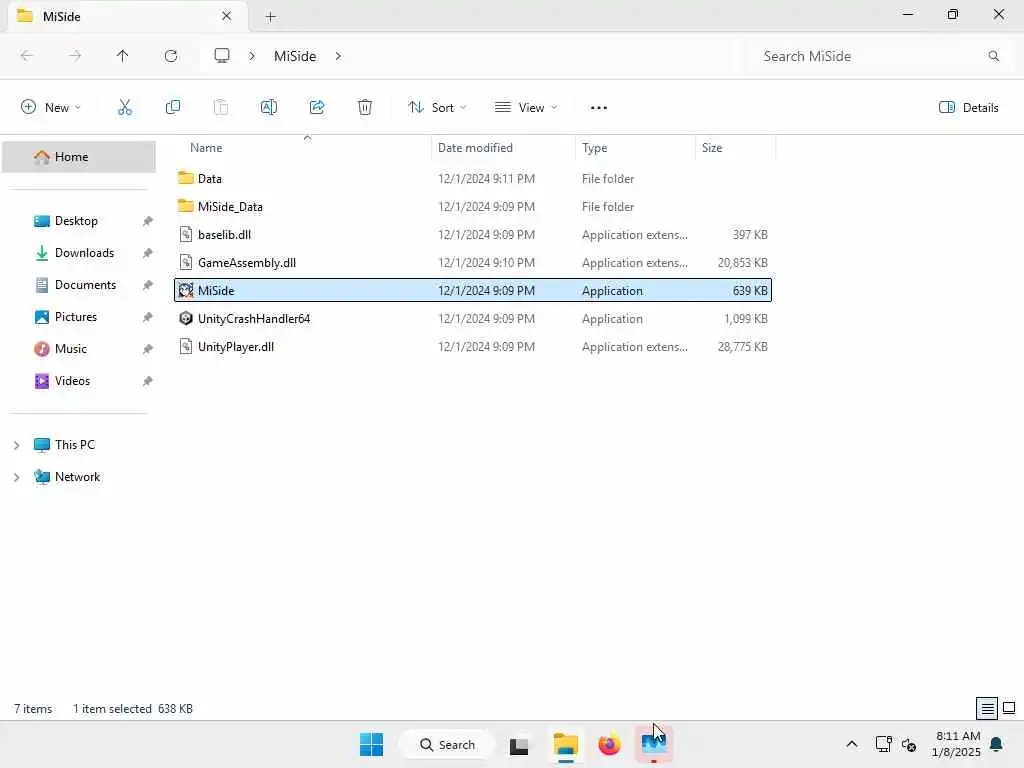Open Pictures in navigation pane

click(76, 317)
